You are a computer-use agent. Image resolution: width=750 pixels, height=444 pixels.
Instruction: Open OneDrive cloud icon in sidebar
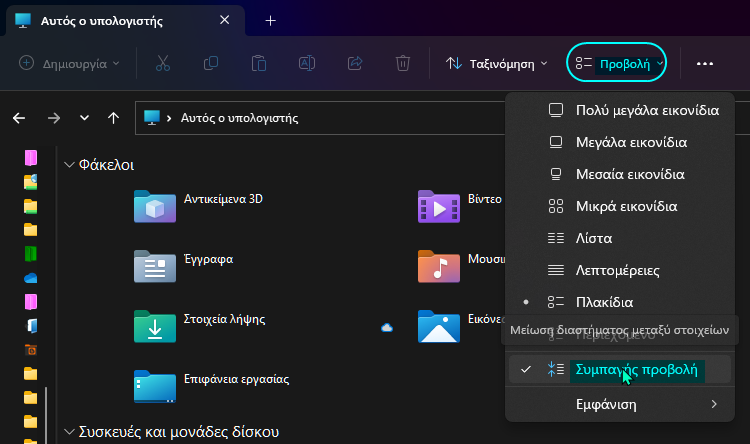[31, 278]
